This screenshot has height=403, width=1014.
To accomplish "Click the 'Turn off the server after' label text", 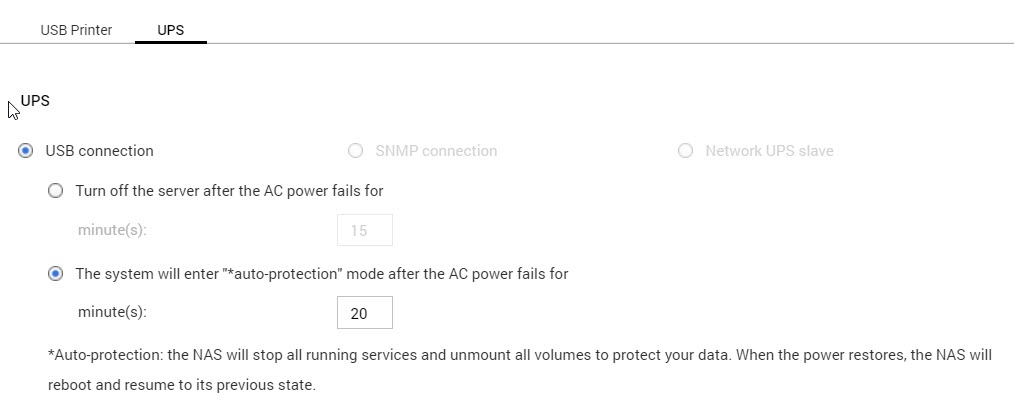I will pos(229,190).
